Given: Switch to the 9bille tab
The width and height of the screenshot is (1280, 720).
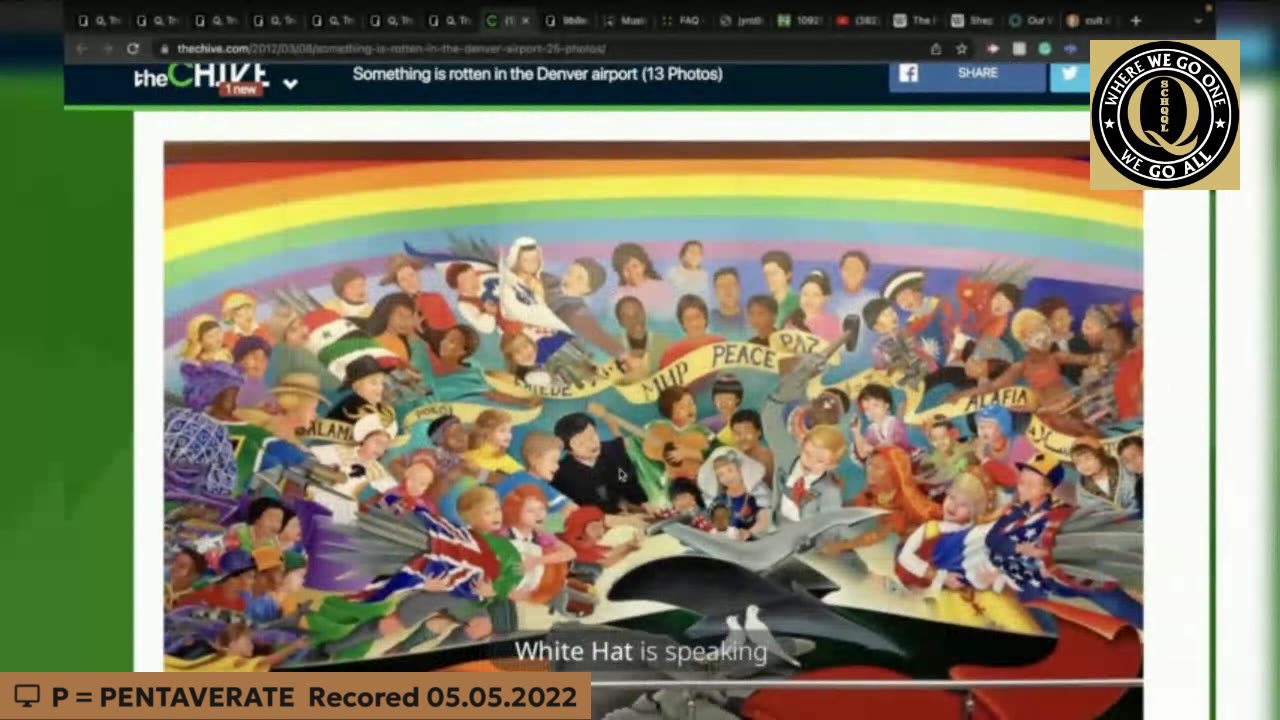Looking at the screenshot, I should point(568,20).
